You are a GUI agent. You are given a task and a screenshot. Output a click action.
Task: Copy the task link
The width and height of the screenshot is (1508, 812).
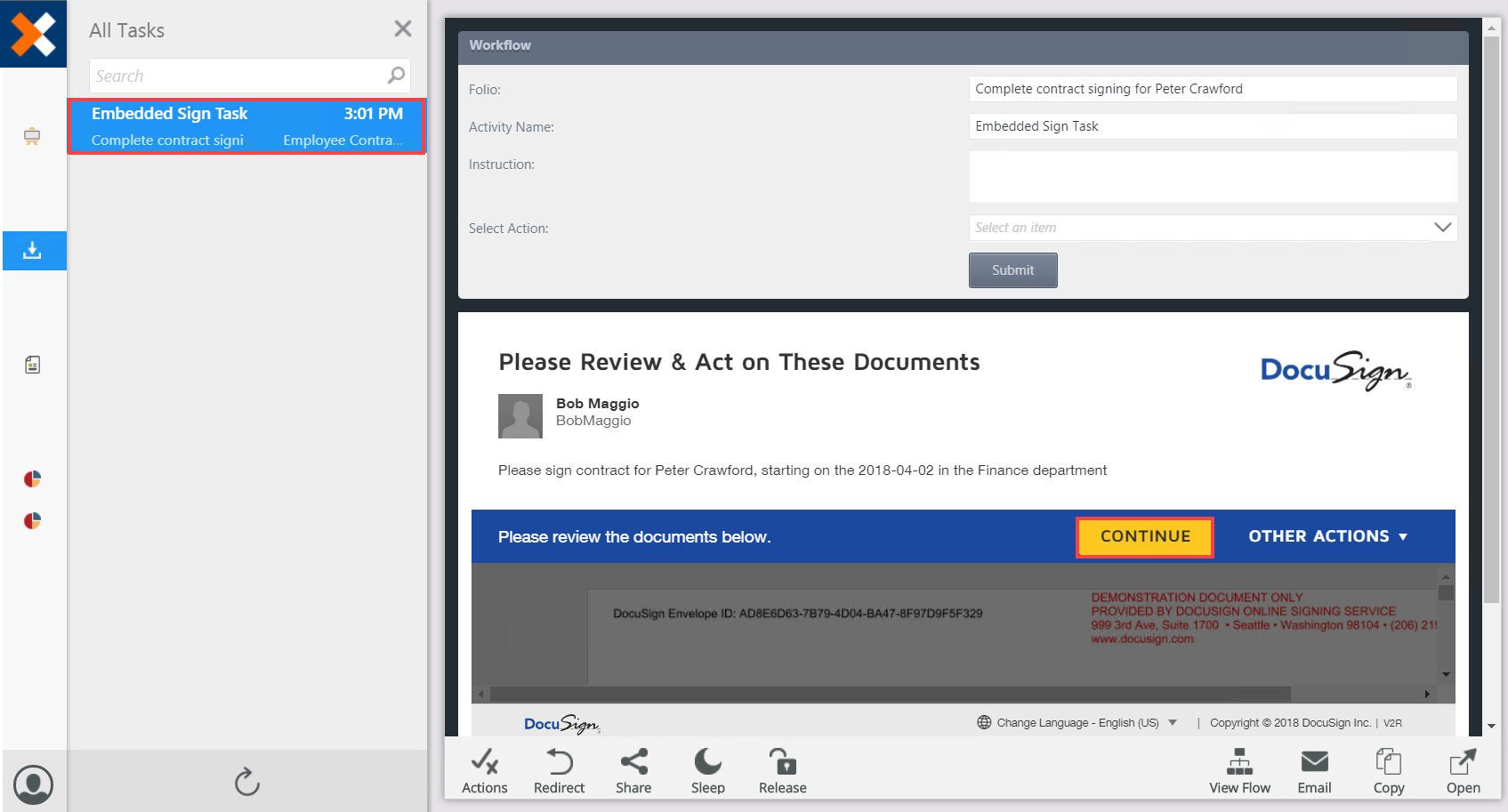pyautogui.click(x=1389, y=771)
